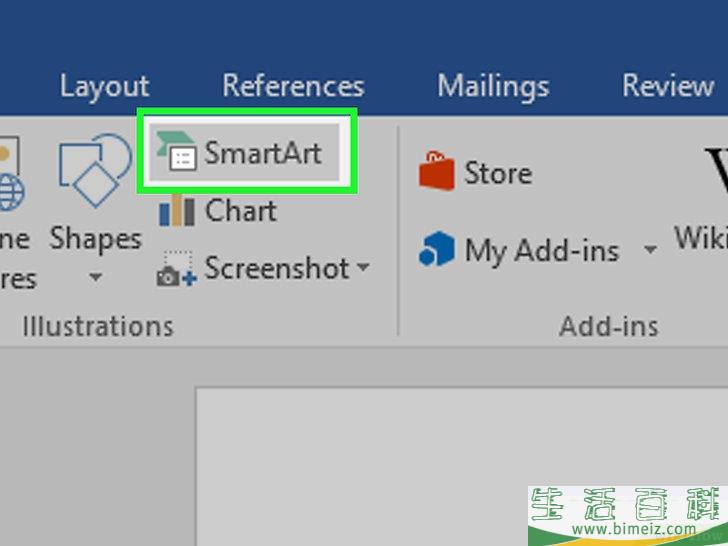Open the Chart bar-graph icon
This screenshot has width=728, height=546.
176,210
